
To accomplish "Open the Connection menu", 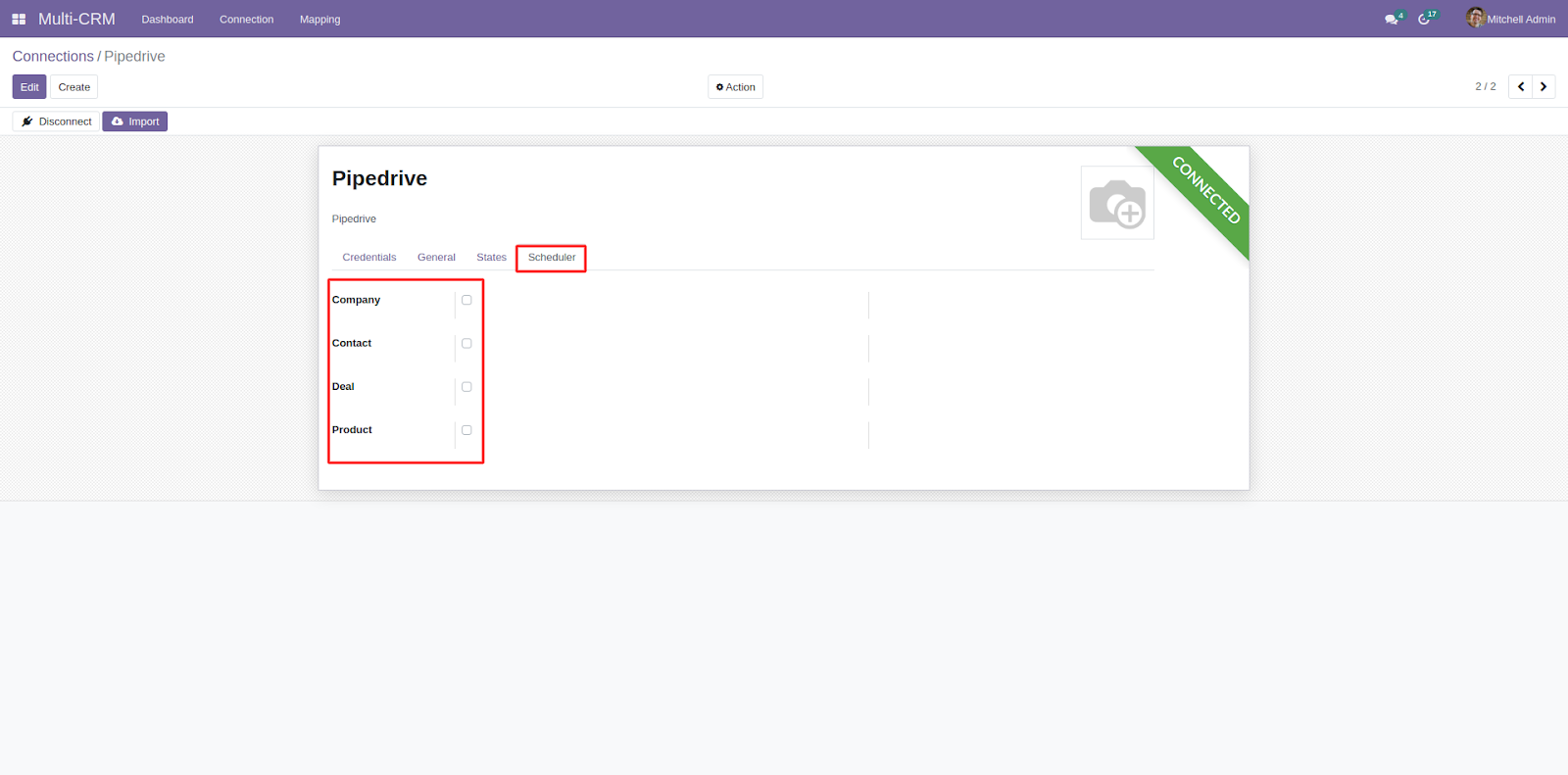I will pos(247,20).
